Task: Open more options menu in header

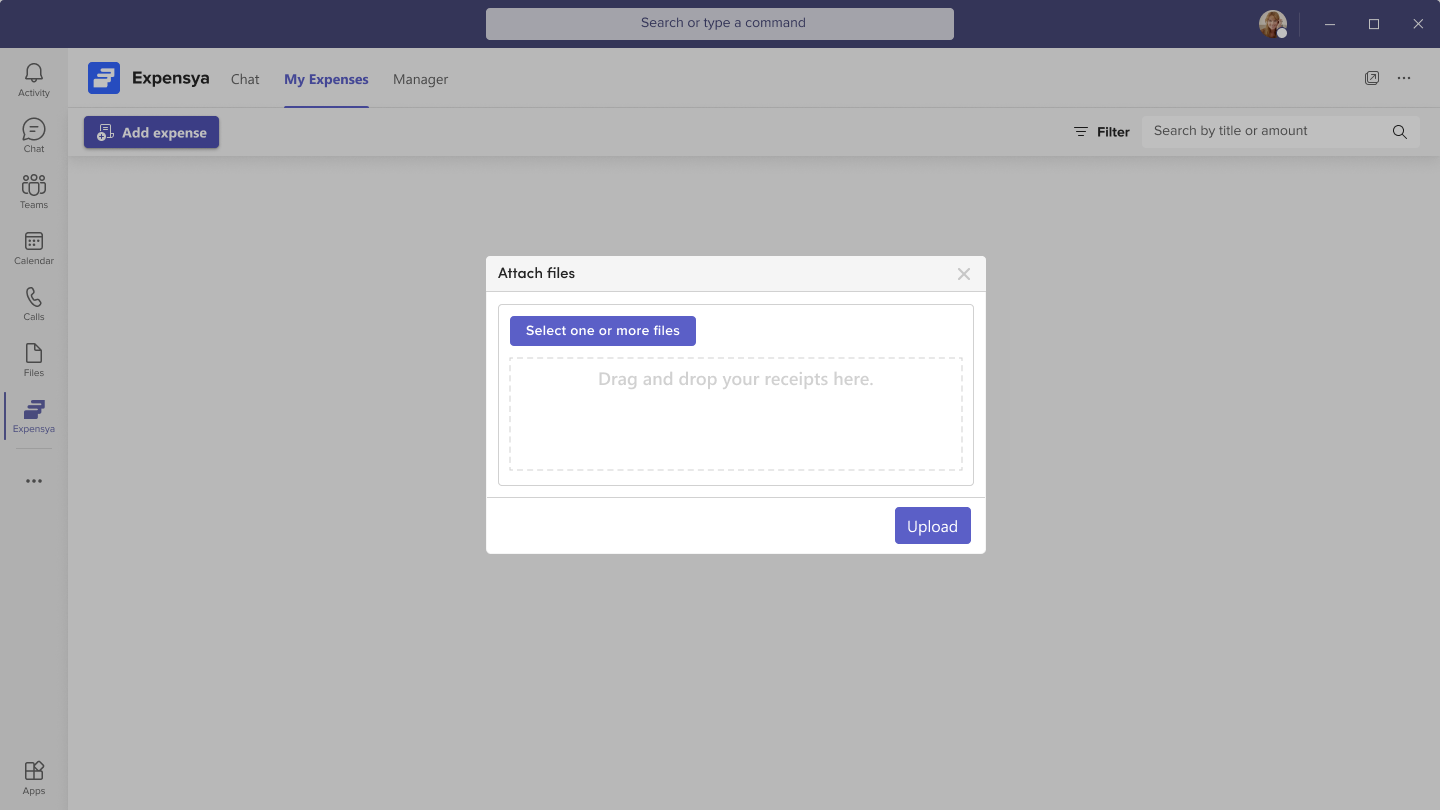Action: pyautogui.click(x=1404, y=78)
